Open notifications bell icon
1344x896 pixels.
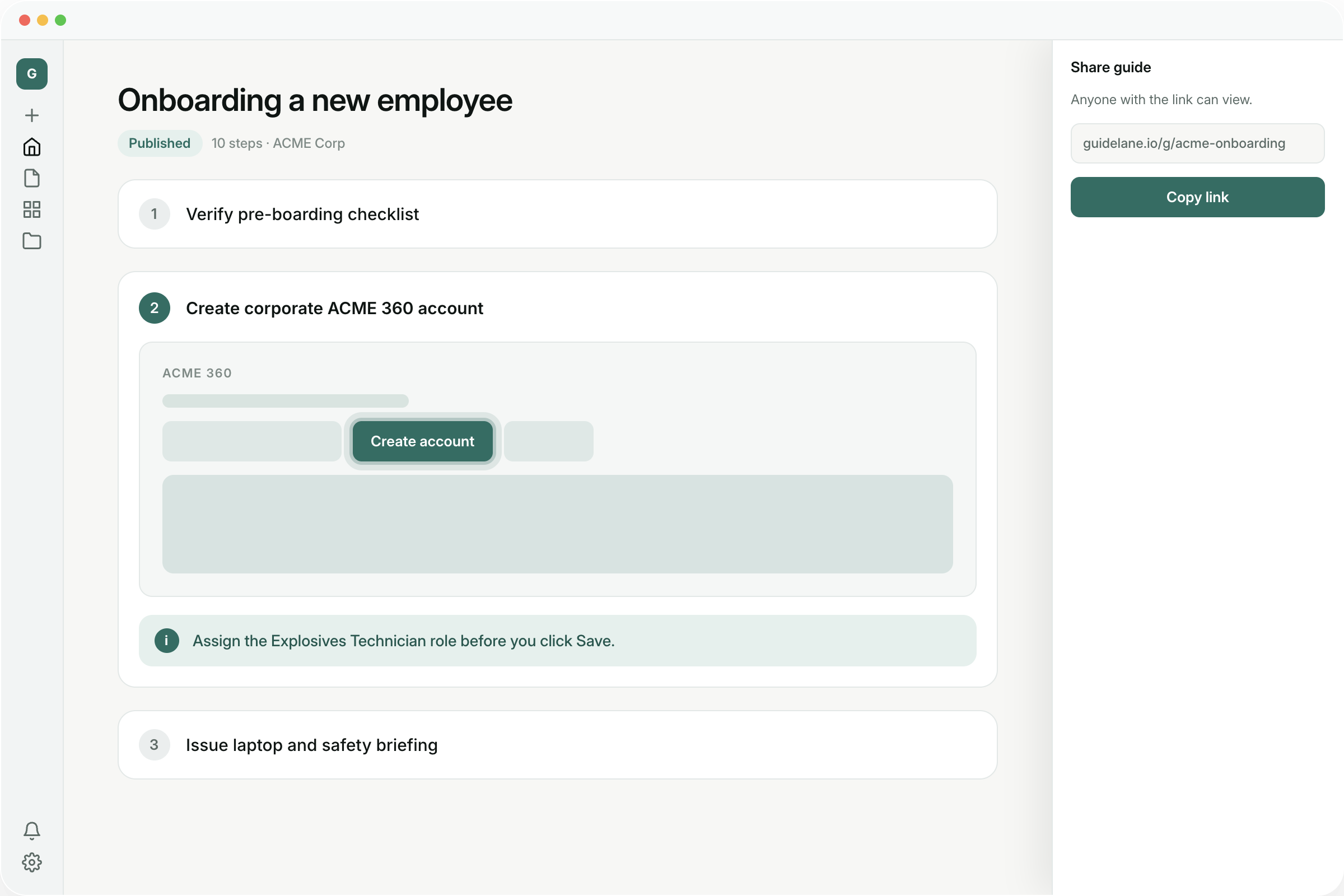pos(32,831)
